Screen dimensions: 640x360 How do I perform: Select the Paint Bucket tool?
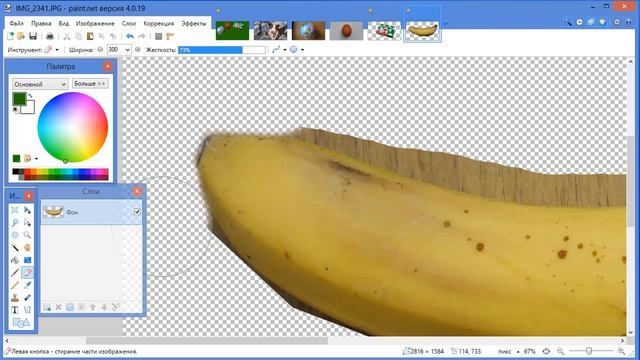[15, 260]
